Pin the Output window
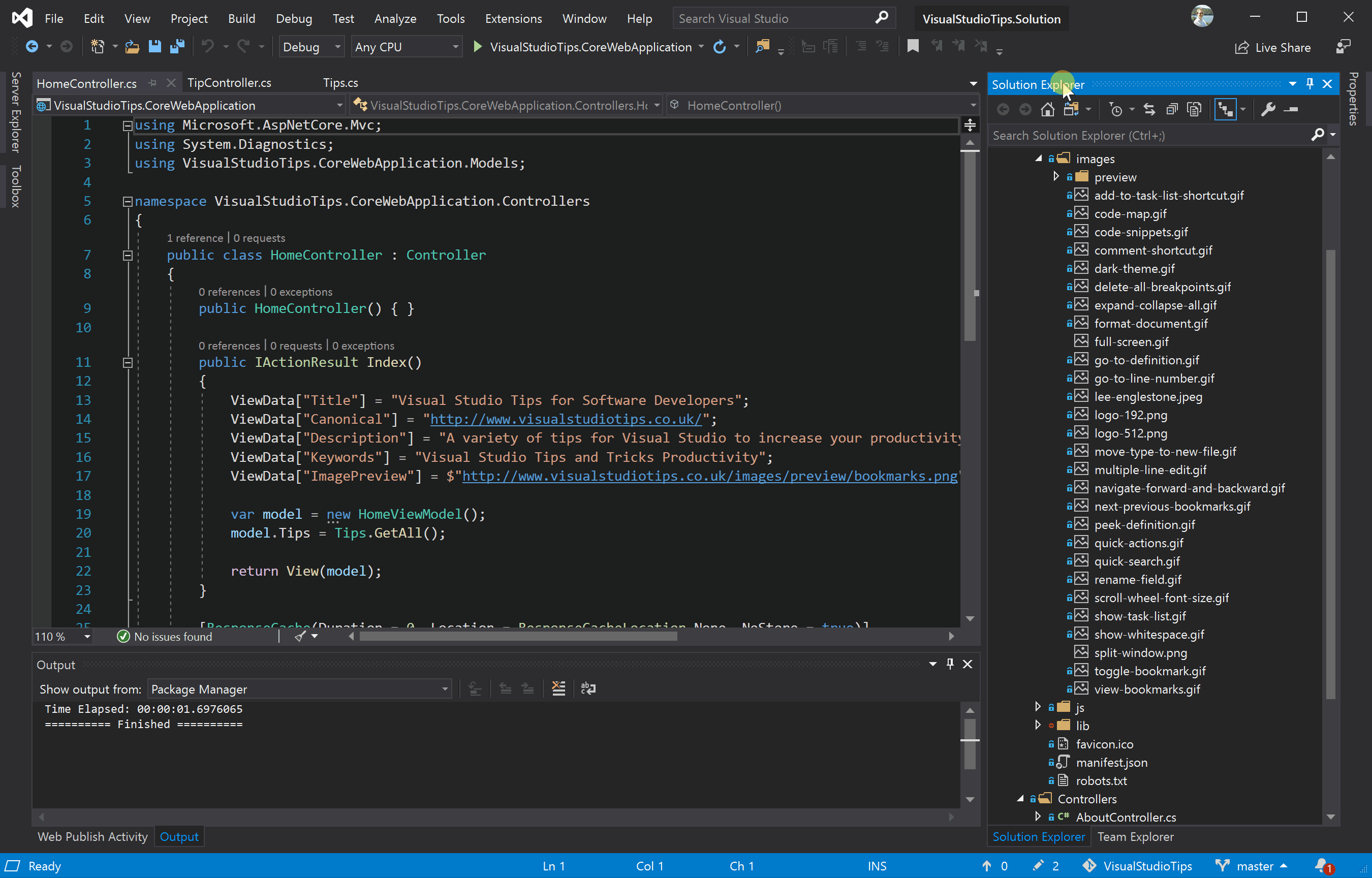1372x878 pixels. [950, 664]
